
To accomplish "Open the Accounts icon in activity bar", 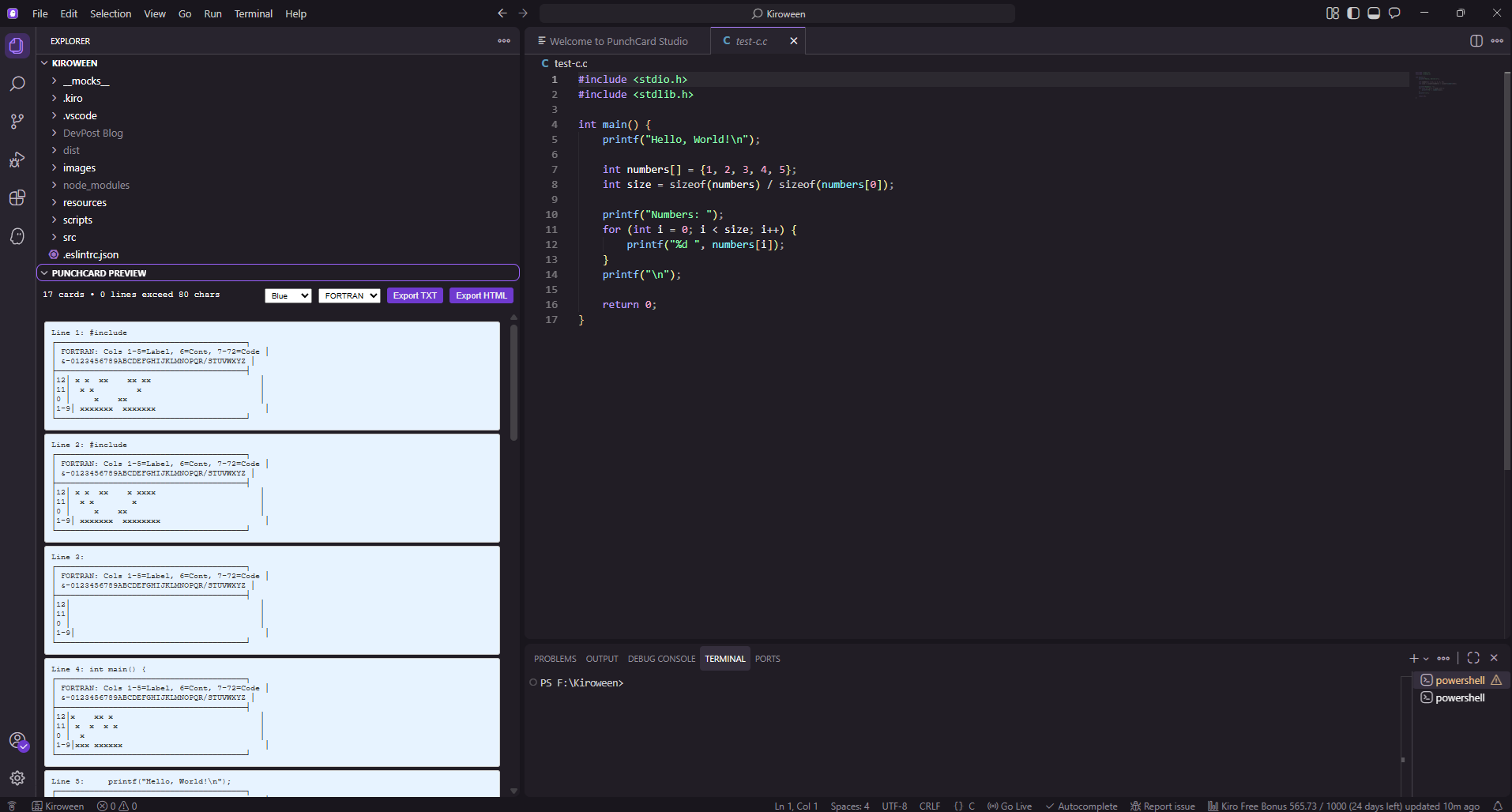I will 17,741.
